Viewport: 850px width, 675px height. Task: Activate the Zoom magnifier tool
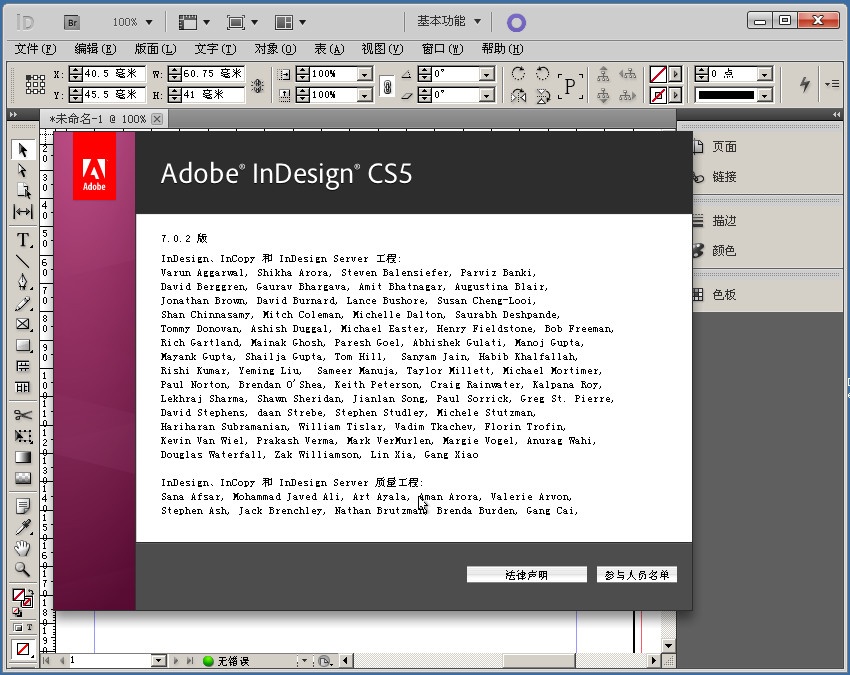pos(23,570)
